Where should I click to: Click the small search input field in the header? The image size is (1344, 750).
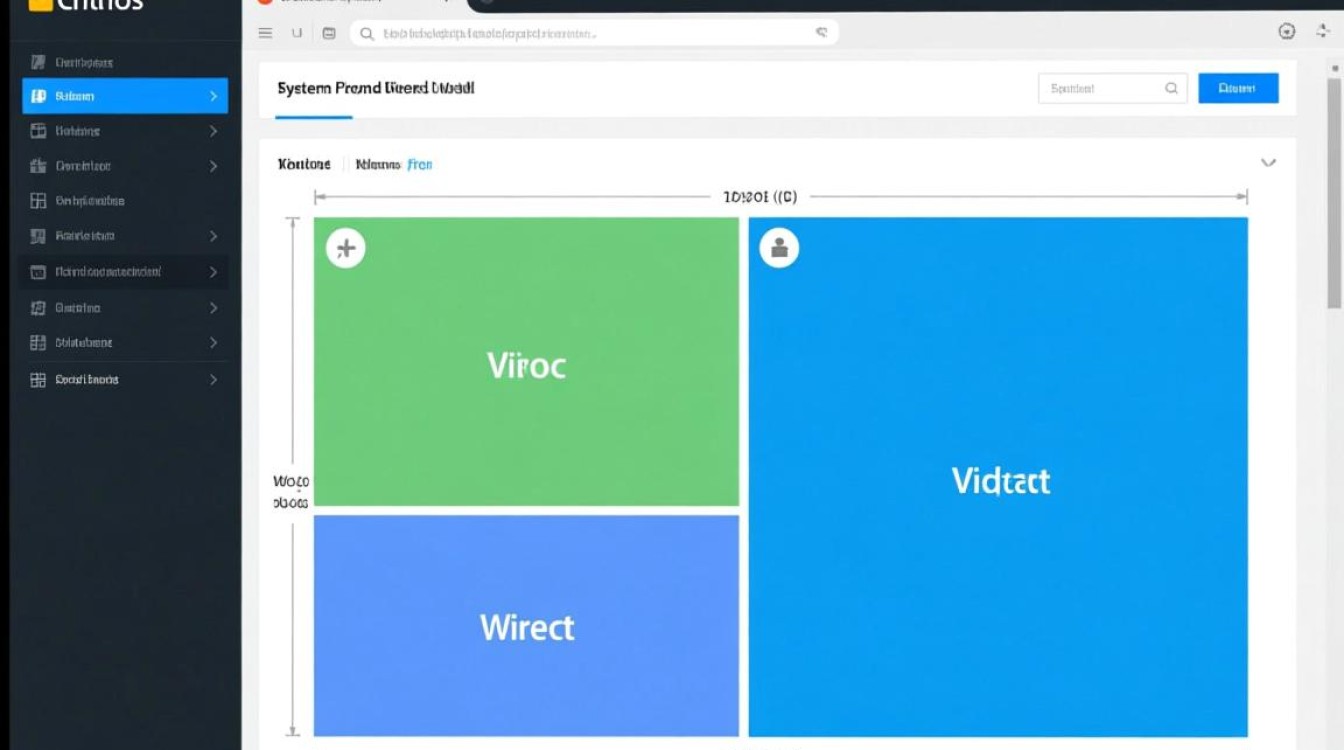tap(1100, 88)
